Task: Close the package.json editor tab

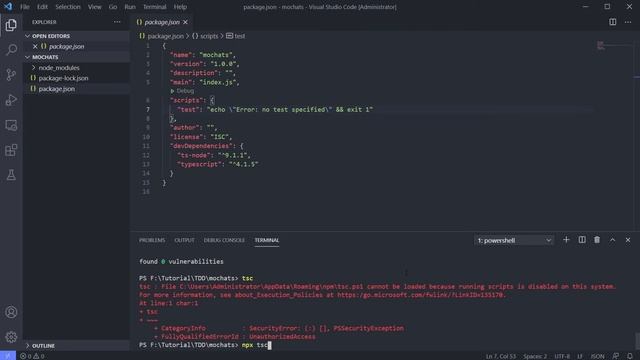Action: pos(186,22)
